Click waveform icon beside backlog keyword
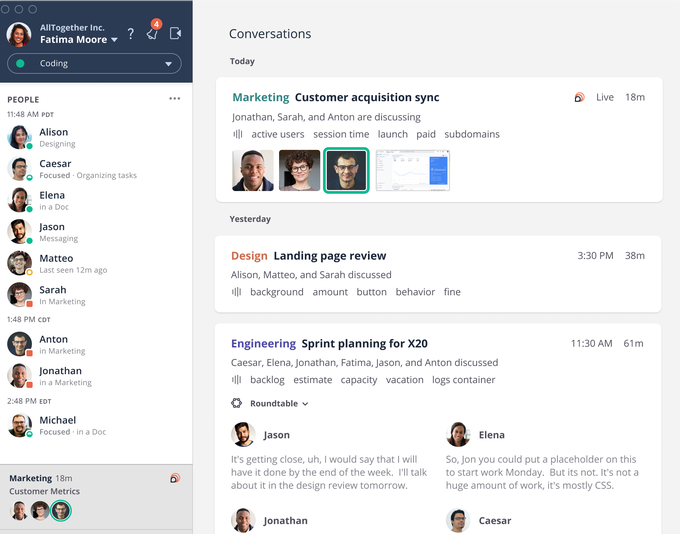The image size is (680, 534). click(237, 380)
